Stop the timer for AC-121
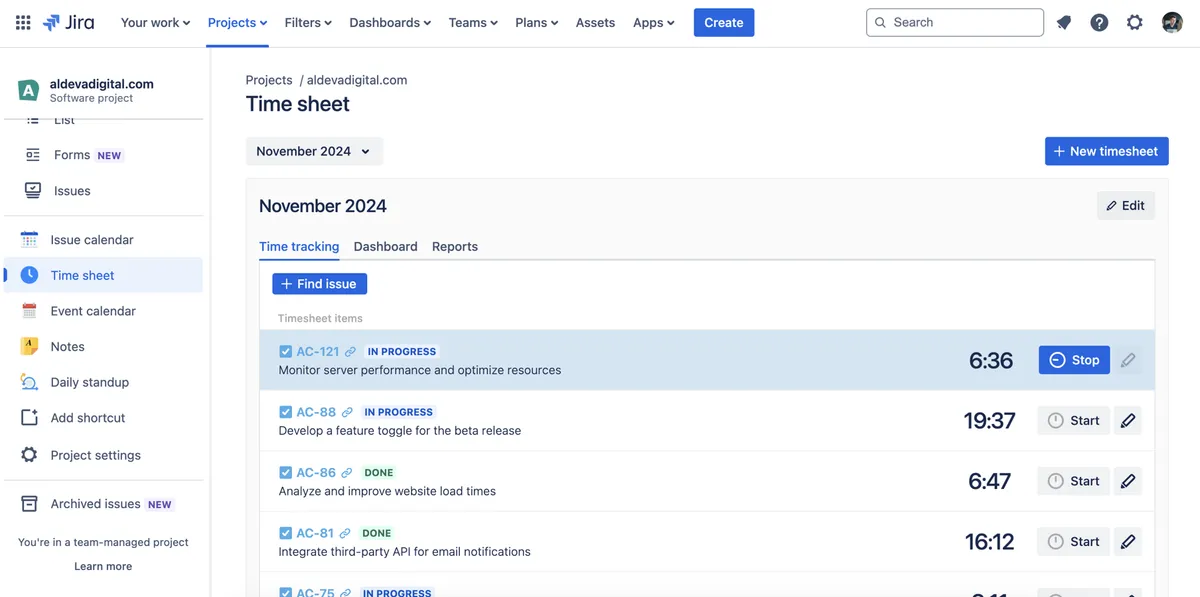Screen dimensions: 1200x597 click(1074, 360)
